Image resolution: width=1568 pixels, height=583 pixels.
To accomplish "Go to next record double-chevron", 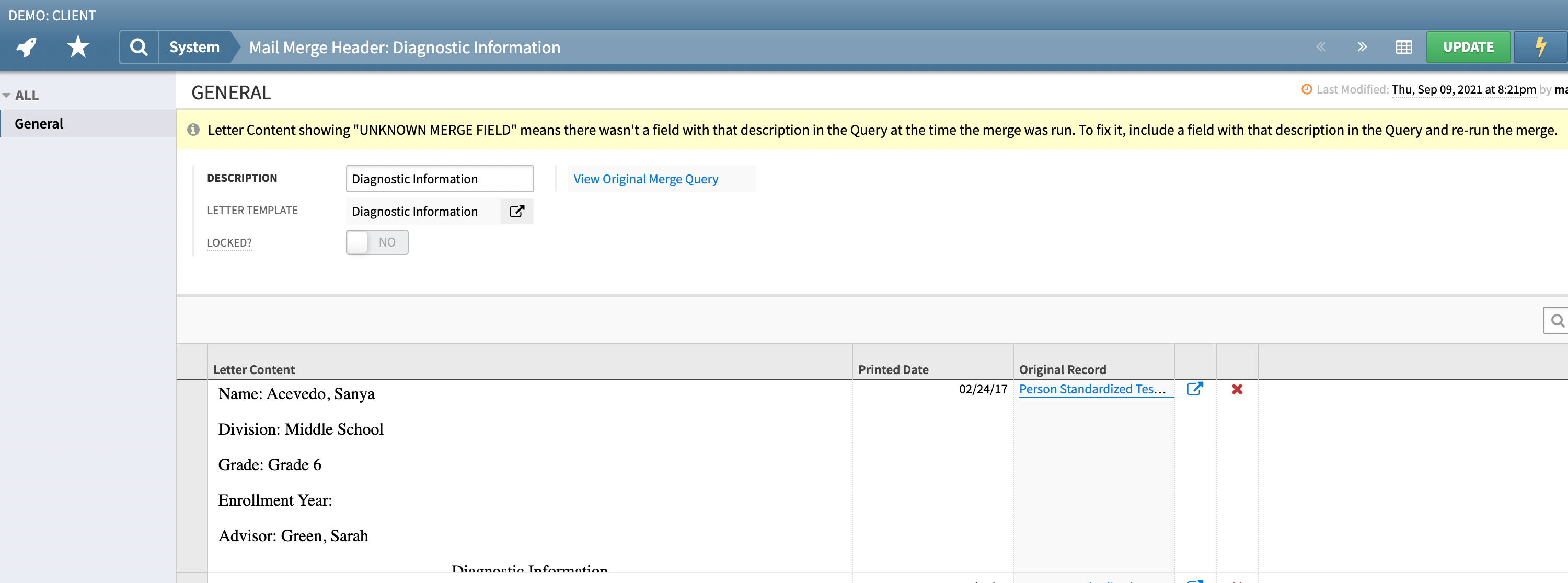I will click(1362, 47).
